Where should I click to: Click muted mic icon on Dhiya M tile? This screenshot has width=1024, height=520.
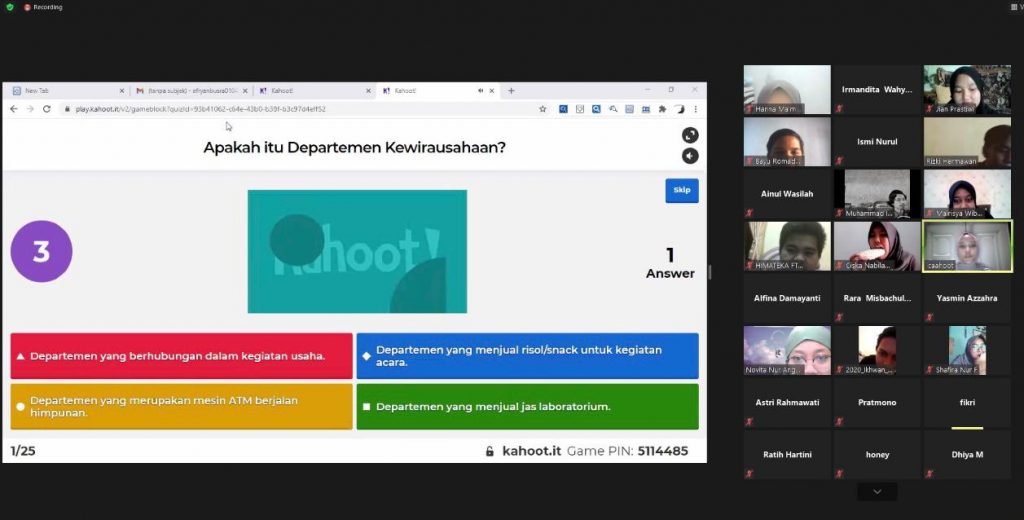coord(929,474)
